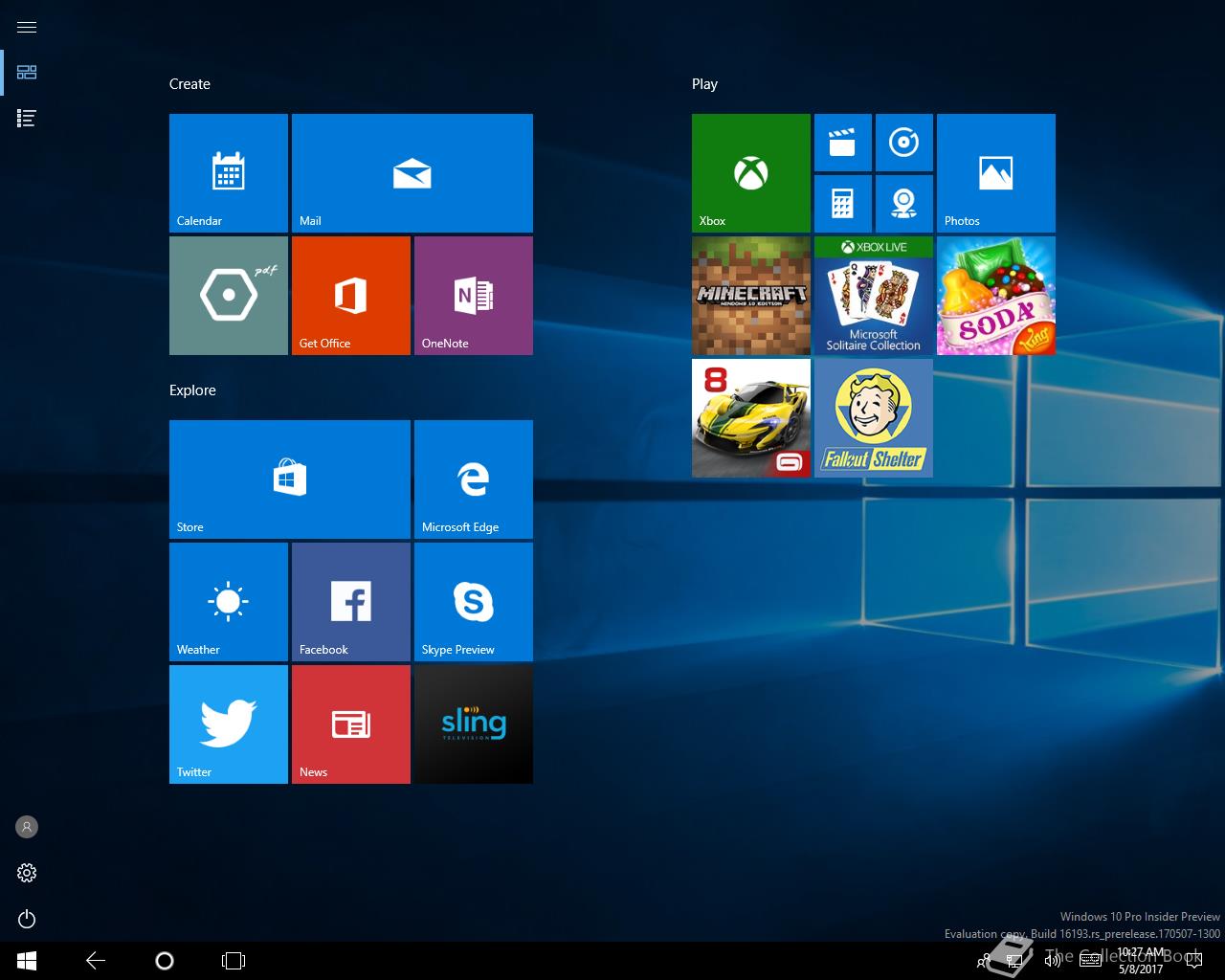Open the Get Office tile
Screen dimensions: 1225x980
(x=351, y=296)
